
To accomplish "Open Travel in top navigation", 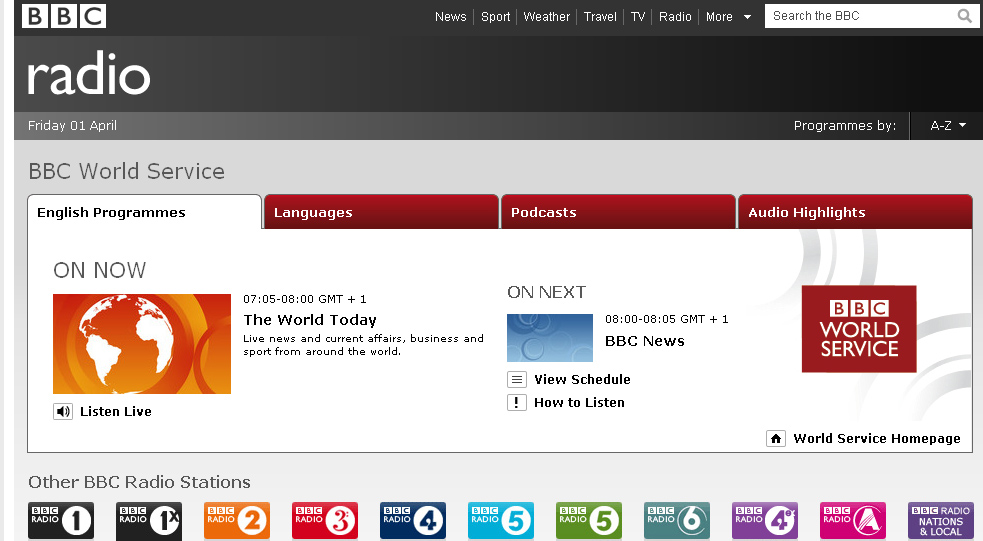I will point(600,17).
